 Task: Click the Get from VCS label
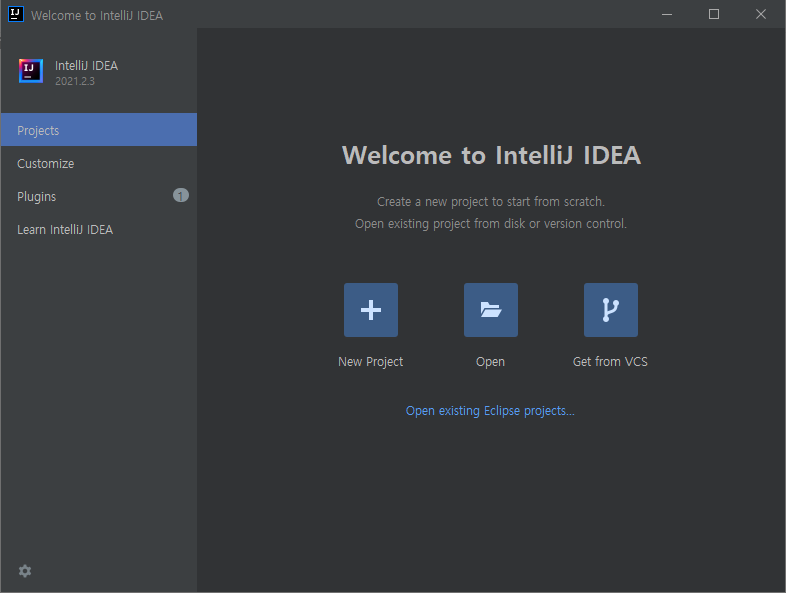tap(610, 361)
